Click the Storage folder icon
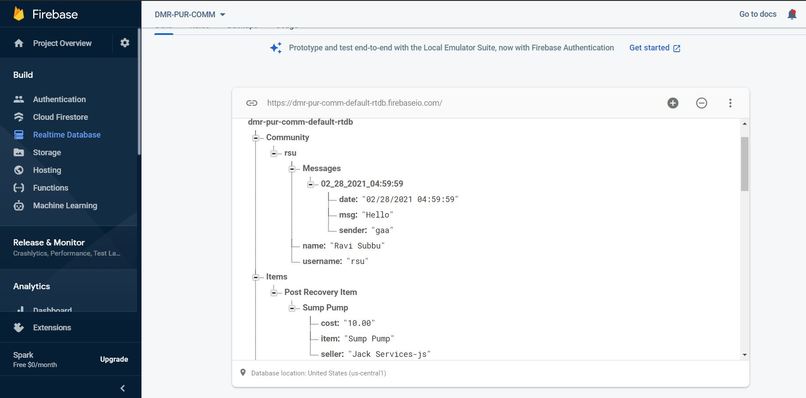 click(19, 152)
